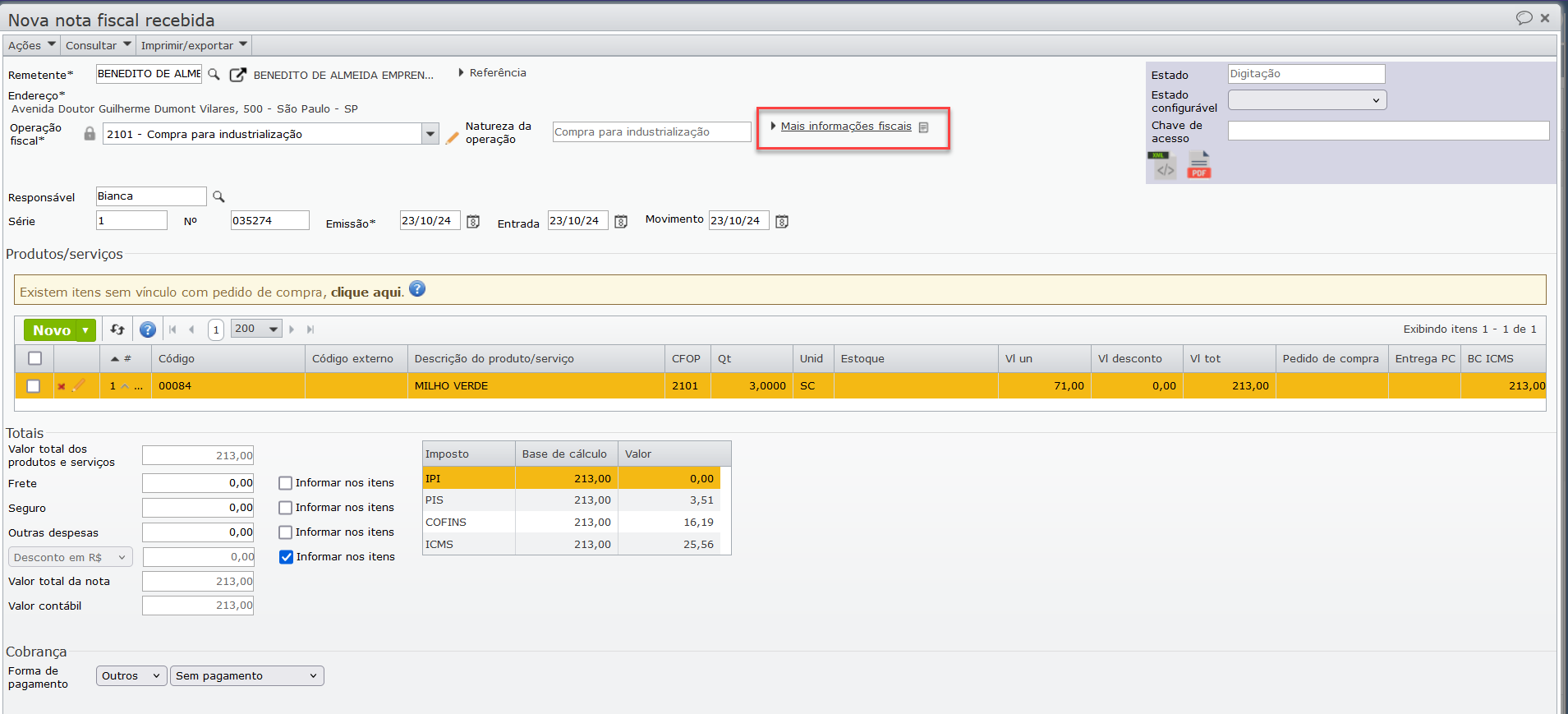Click the green Novo button
Image resolution: width=1568 pixels, height=714 pixels.
[x=51, y=330]
